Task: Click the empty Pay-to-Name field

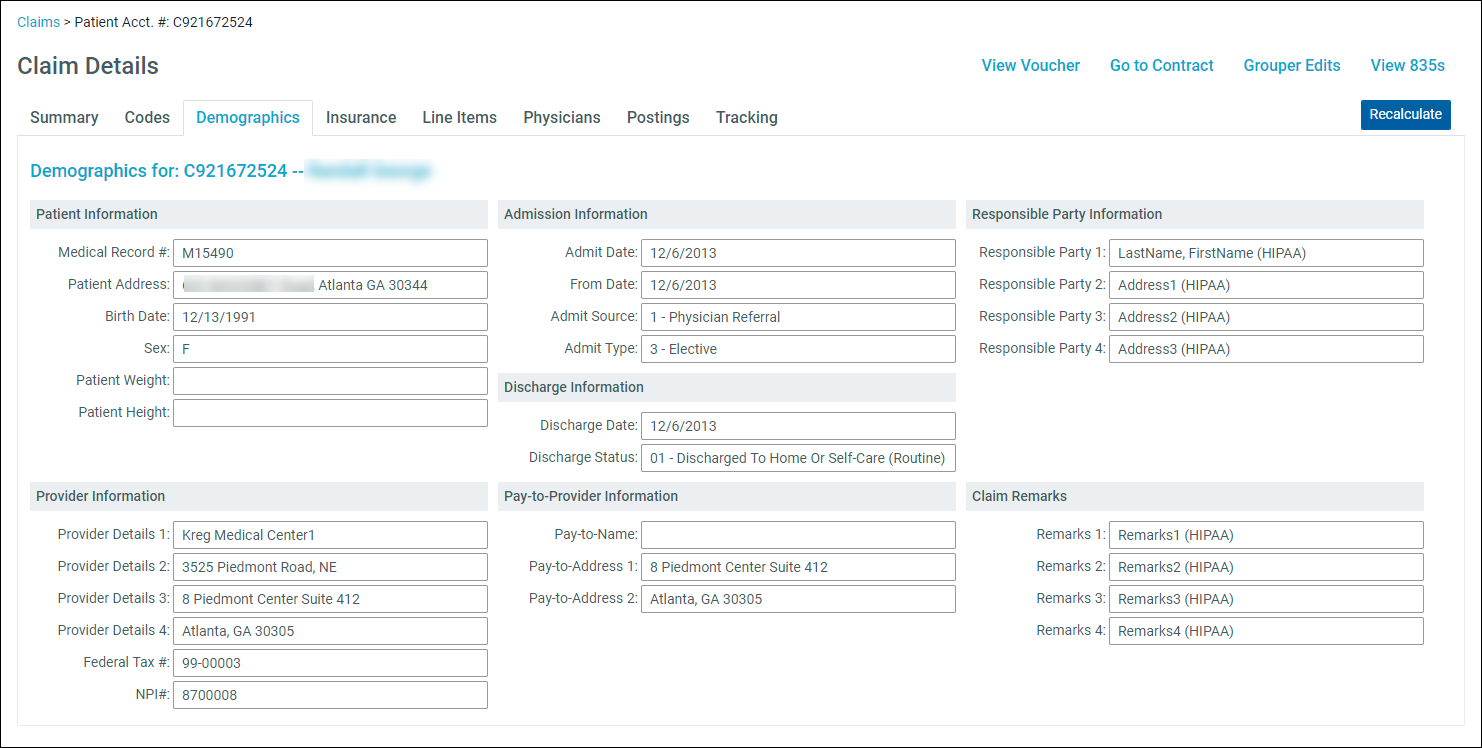Action: click(798, 535)
